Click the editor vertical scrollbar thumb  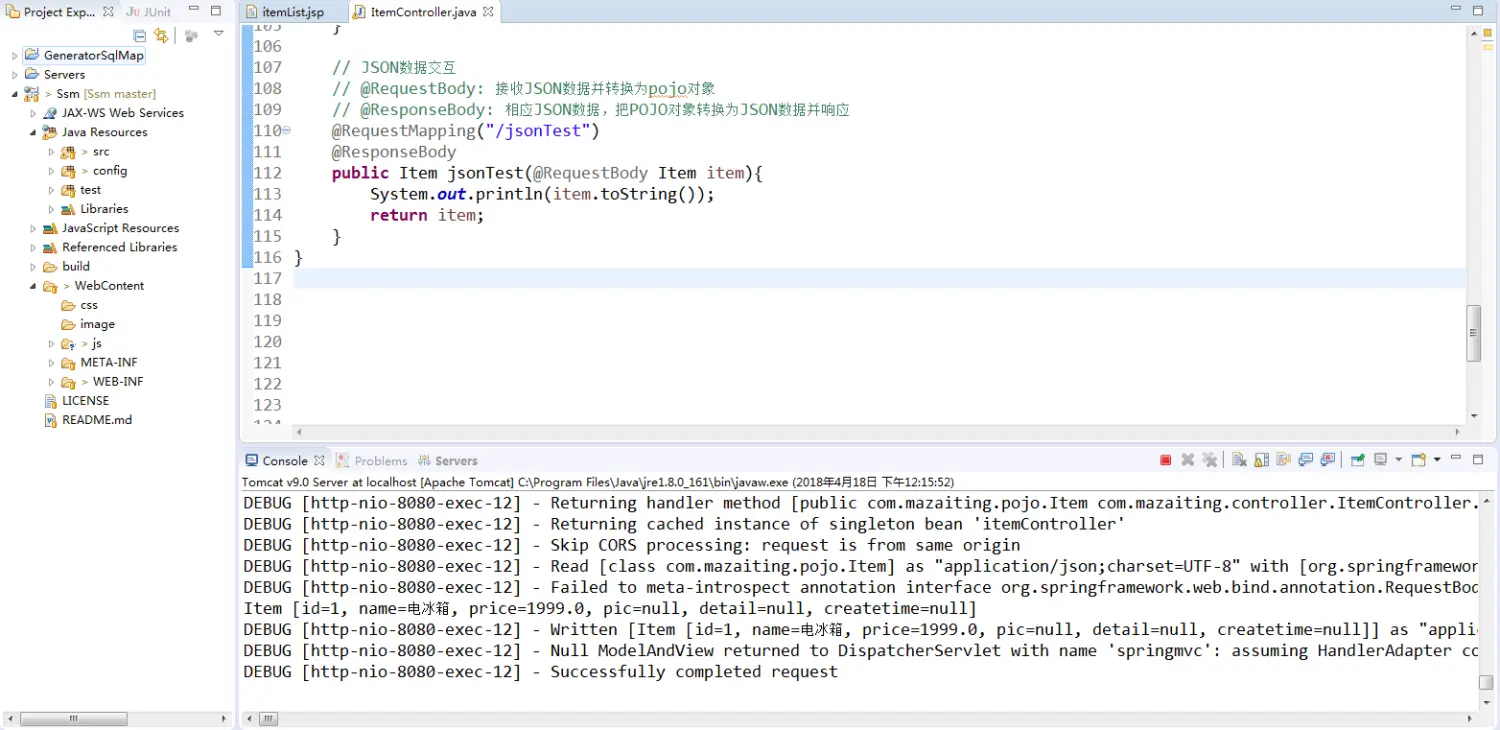point(1474,333)
